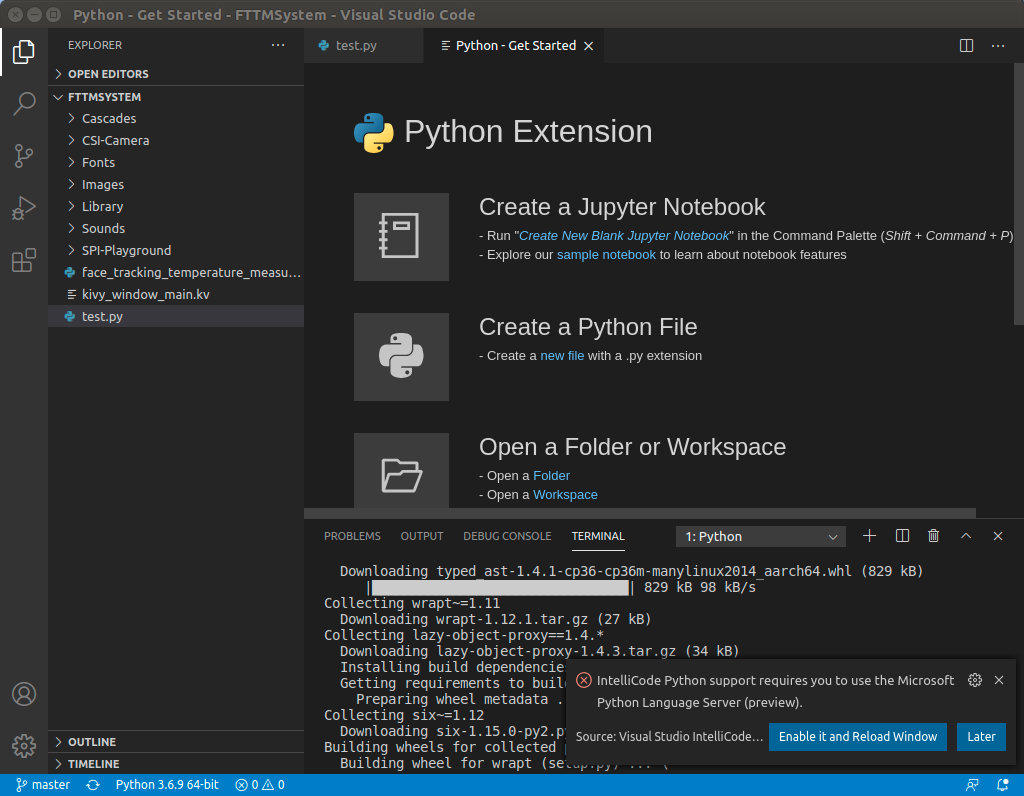The image size is (1024, 796).
Task: Select the Terminal panel tab
Action: [598, 536]
